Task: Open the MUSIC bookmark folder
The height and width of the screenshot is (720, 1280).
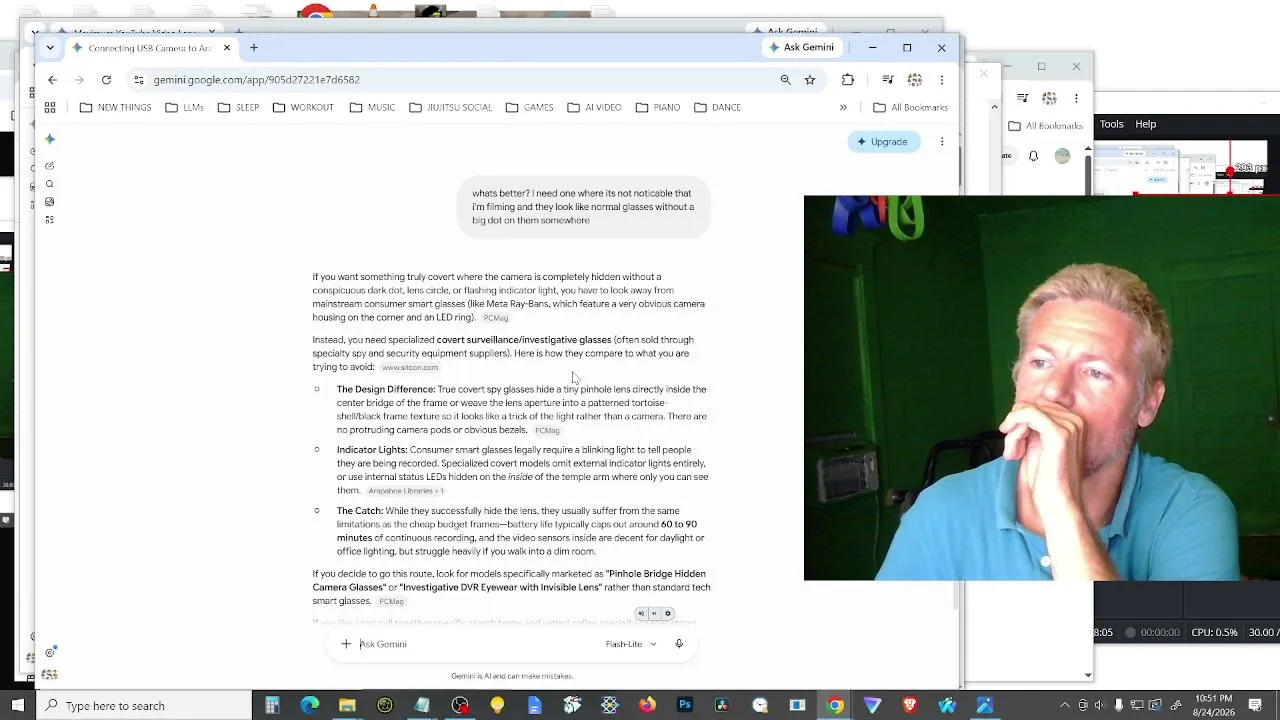Action: click(x=372, y=108)
